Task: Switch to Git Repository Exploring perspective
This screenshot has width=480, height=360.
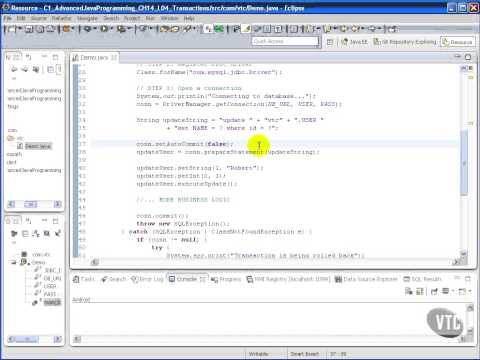Action: pyautogui.click(x=405, y=42)
